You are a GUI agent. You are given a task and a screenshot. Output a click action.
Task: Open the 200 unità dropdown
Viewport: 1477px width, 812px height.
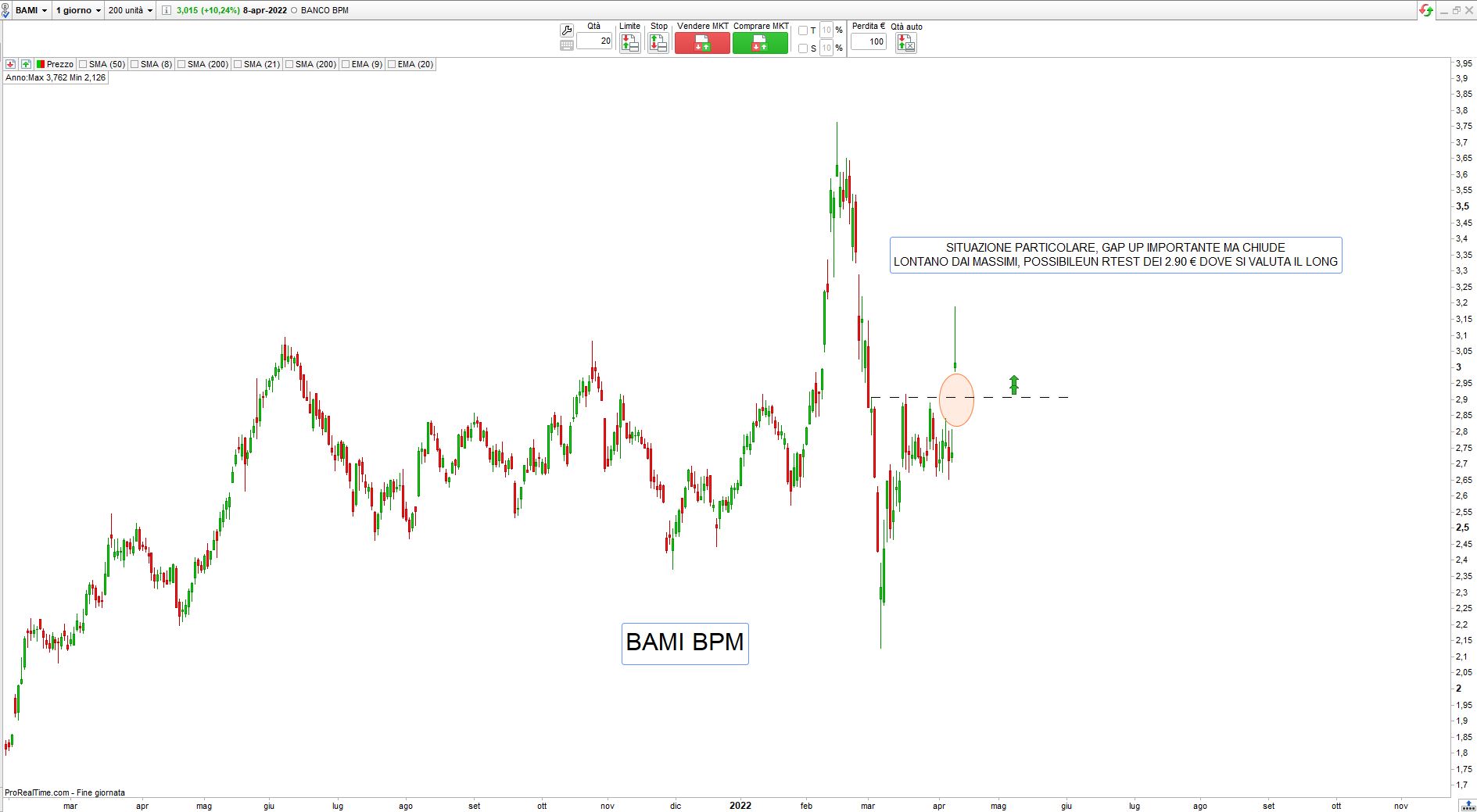(x=131, y=10)
